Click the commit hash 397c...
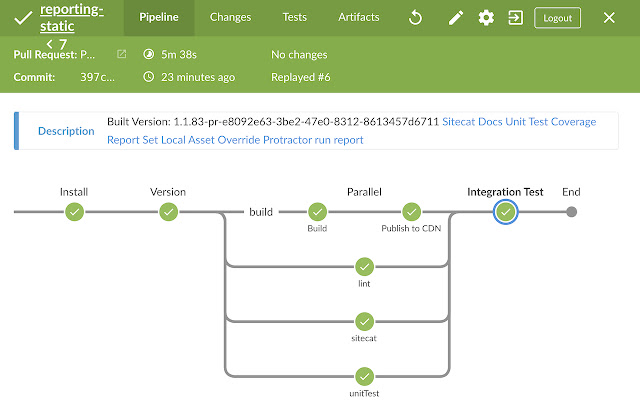This screenshot has width=640, height=400. tap(97, 77)
